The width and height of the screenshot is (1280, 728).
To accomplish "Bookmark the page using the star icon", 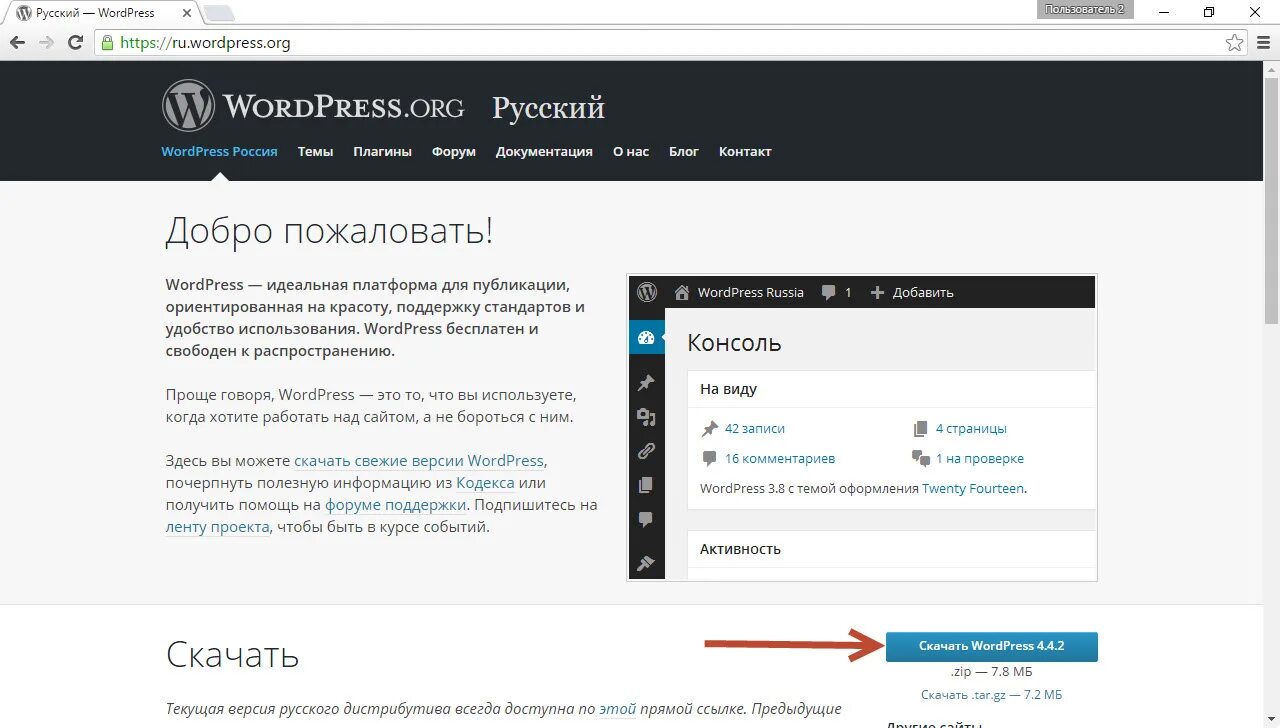I will pos(1235,43).
